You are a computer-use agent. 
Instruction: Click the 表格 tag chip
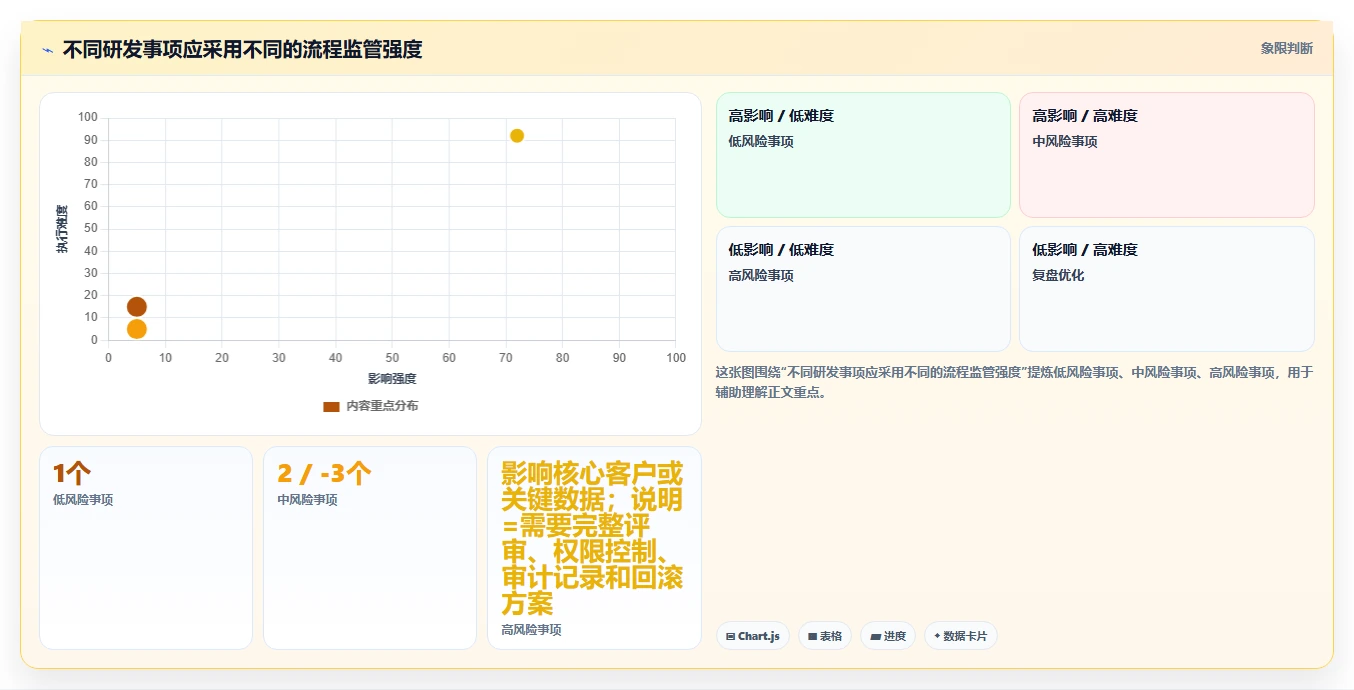pyautogui.click(x=825, y=636)
